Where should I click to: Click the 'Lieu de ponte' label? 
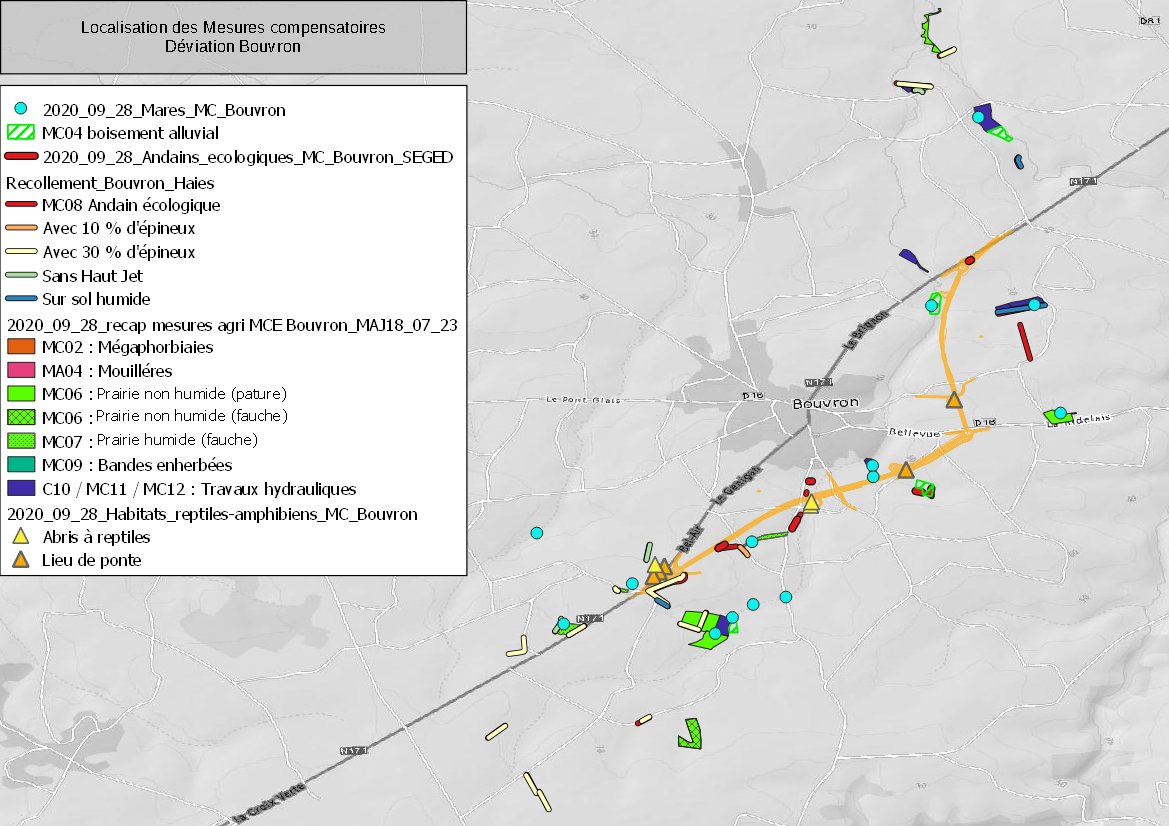[92, 560]
